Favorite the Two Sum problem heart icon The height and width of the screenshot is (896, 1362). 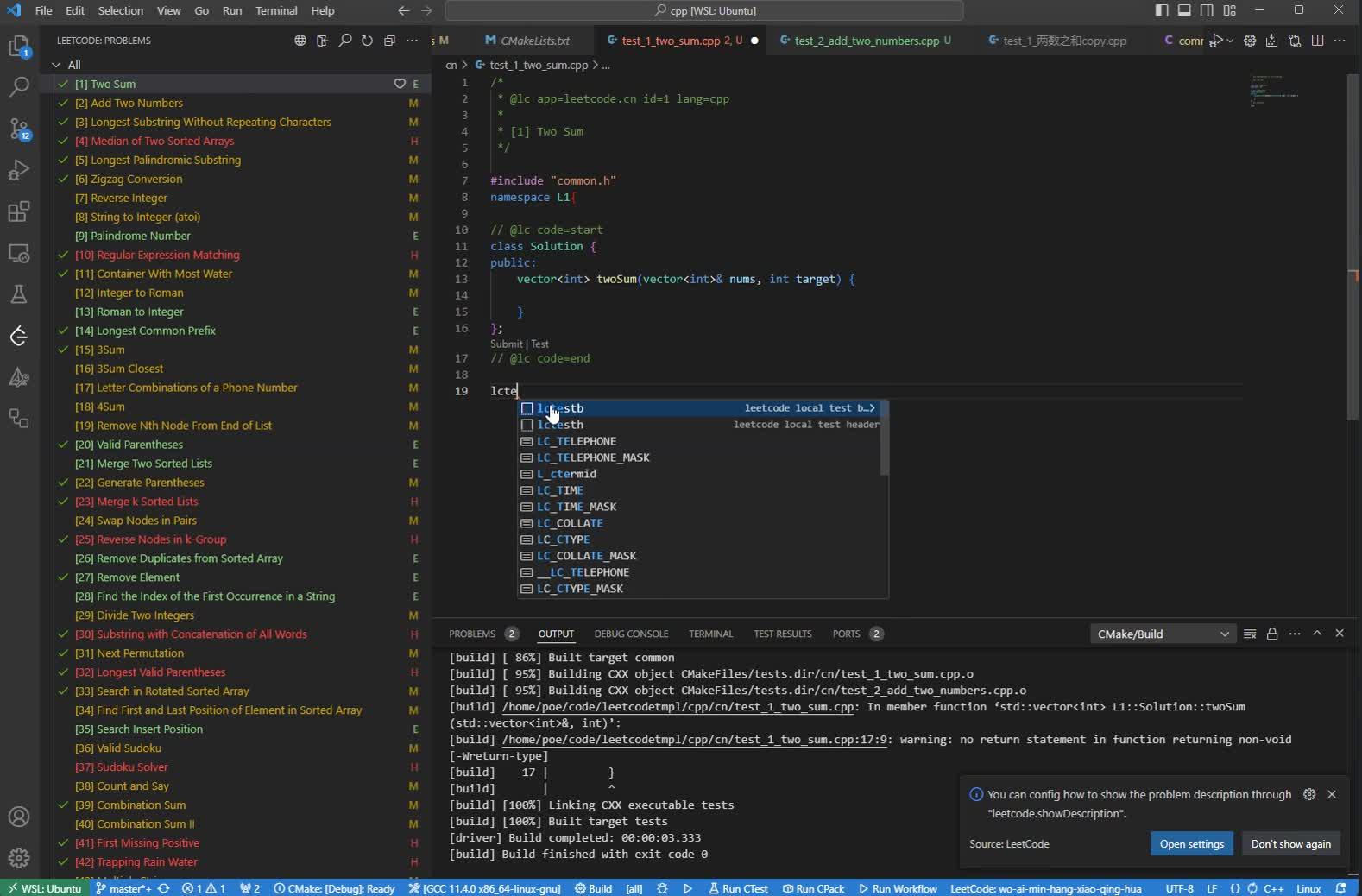tap(400, 84)
